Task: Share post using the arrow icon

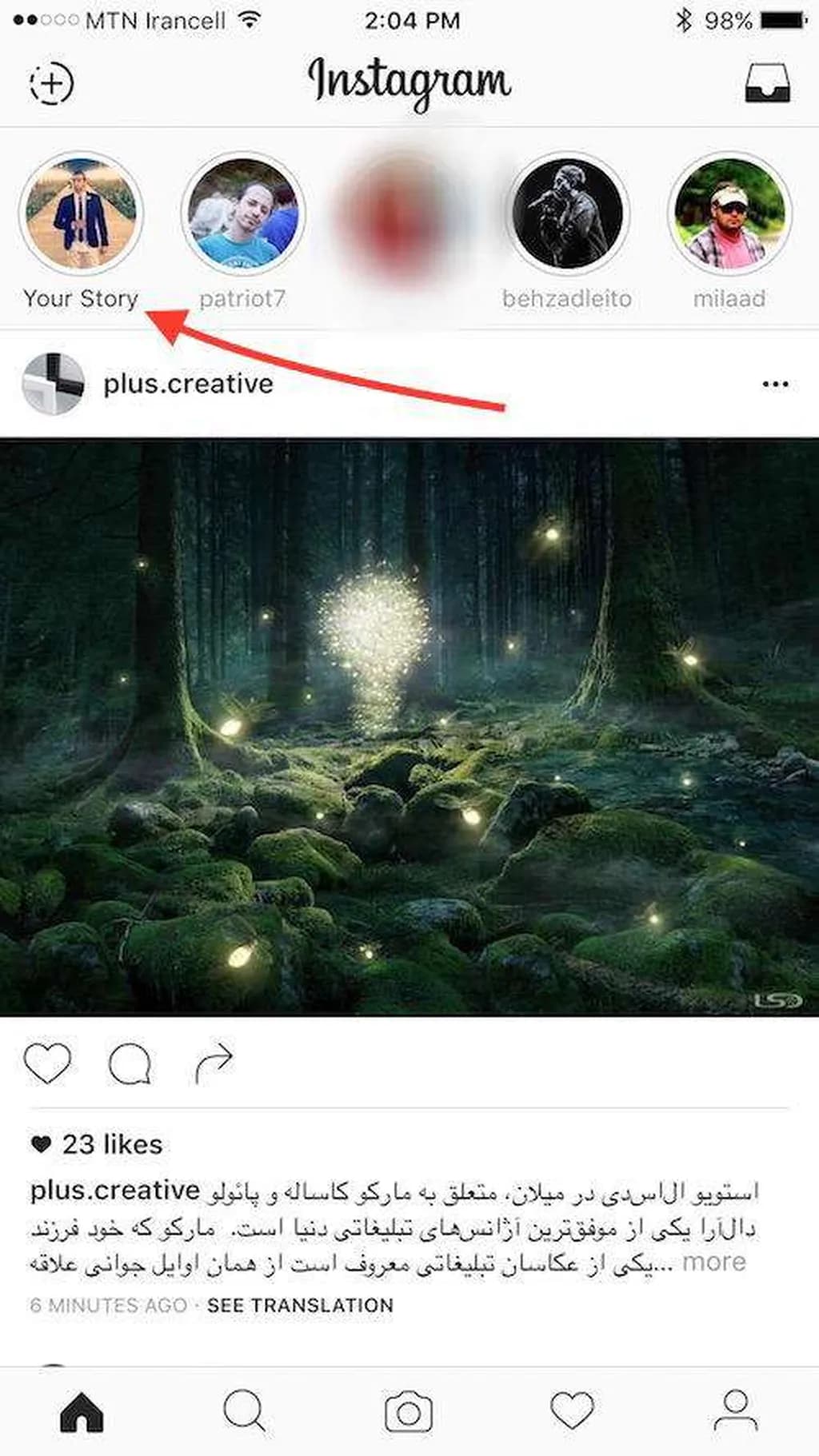Action: (214, 1063)
